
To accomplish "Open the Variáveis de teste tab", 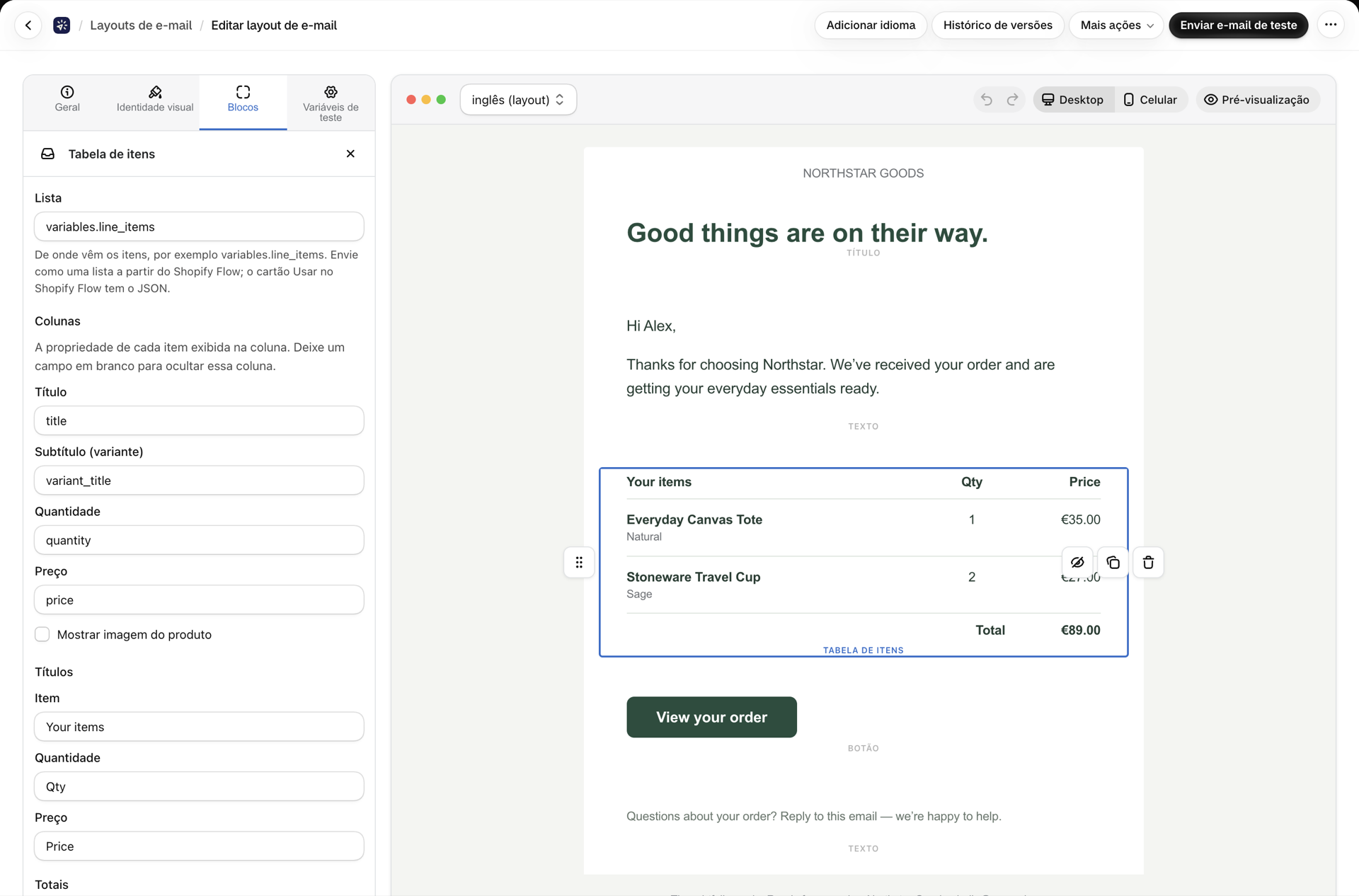I will 331,103.
